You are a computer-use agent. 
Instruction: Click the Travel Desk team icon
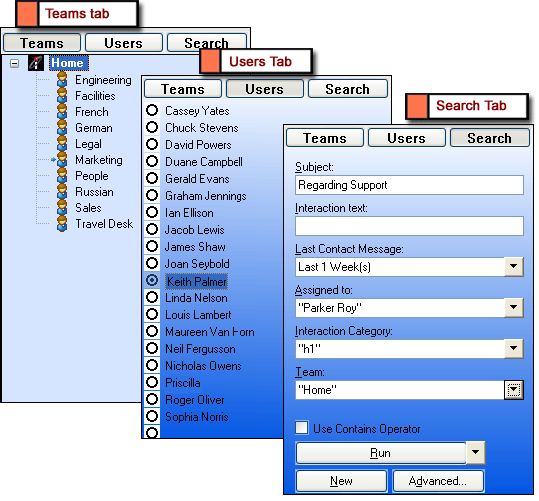[x=62, y=224]
